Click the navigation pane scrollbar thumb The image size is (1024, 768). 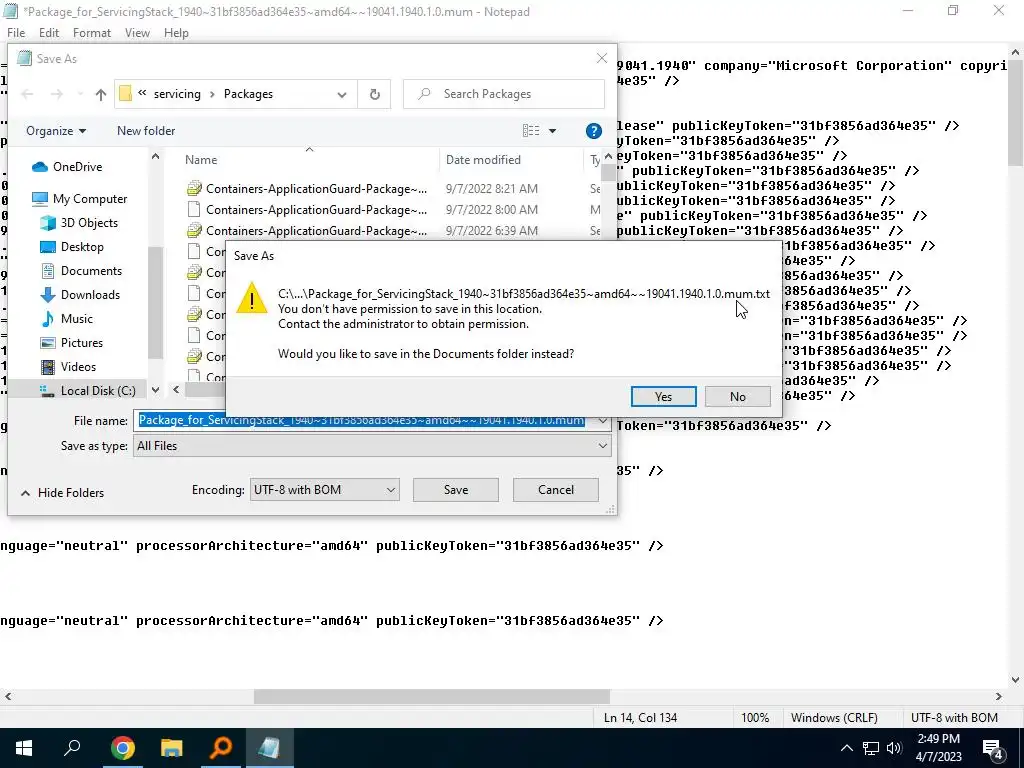coord(155,302)
